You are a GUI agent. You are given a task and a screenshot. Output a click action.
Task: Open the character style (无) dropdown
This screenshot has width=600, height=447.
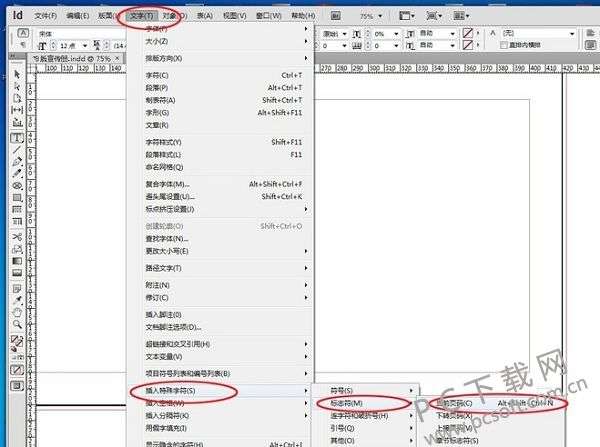tap(572, 34)
